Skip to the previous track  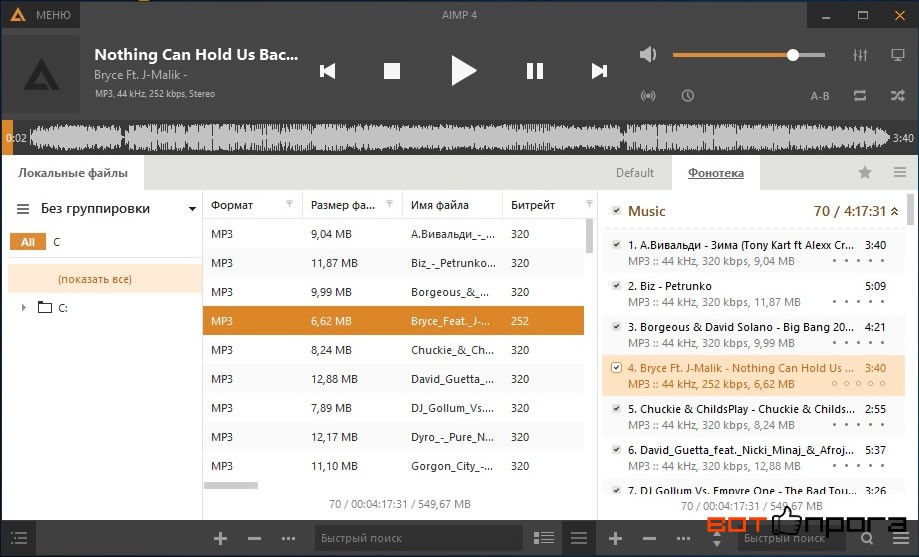point(327,71)
